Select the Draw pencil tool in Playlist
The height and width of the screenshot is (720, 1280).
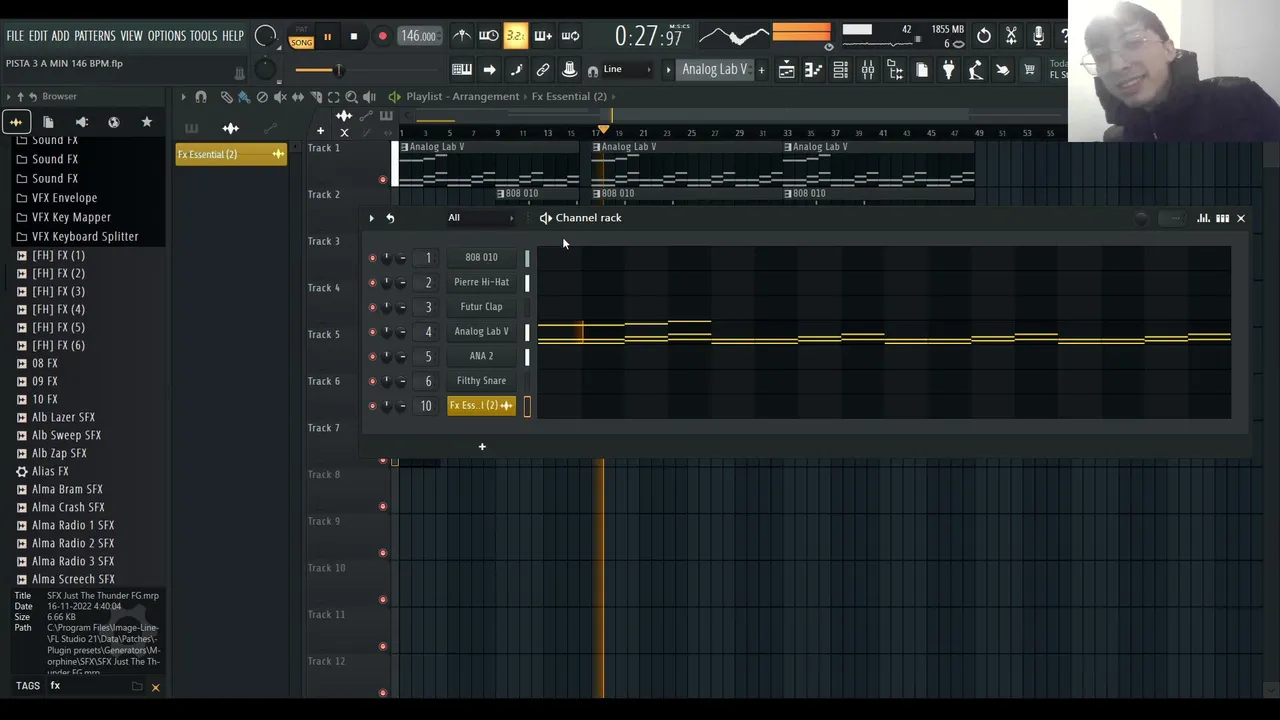click(x=226, y=97)
